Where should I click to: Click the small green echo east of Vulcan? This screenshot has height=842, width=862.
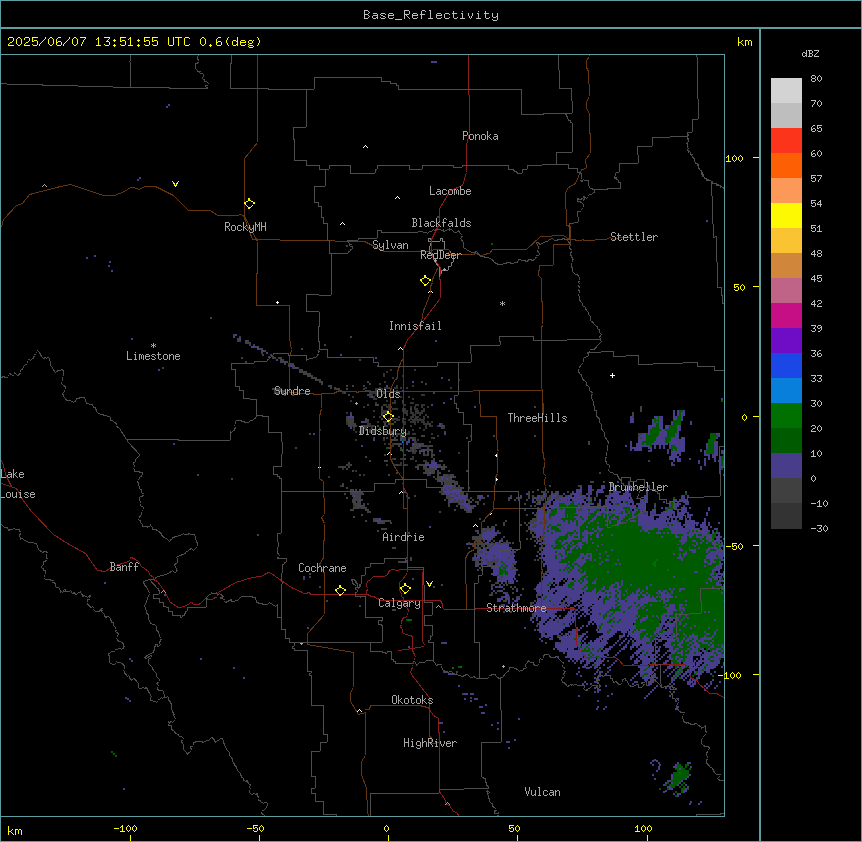coord(679,776)
